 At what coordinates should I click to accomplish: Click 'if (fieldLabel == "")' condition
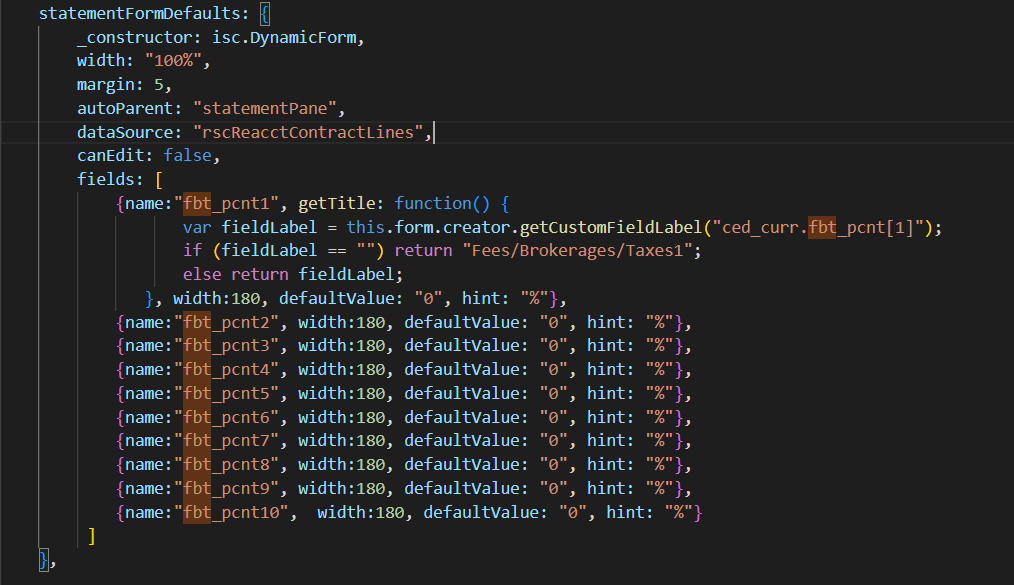point(283,251)
